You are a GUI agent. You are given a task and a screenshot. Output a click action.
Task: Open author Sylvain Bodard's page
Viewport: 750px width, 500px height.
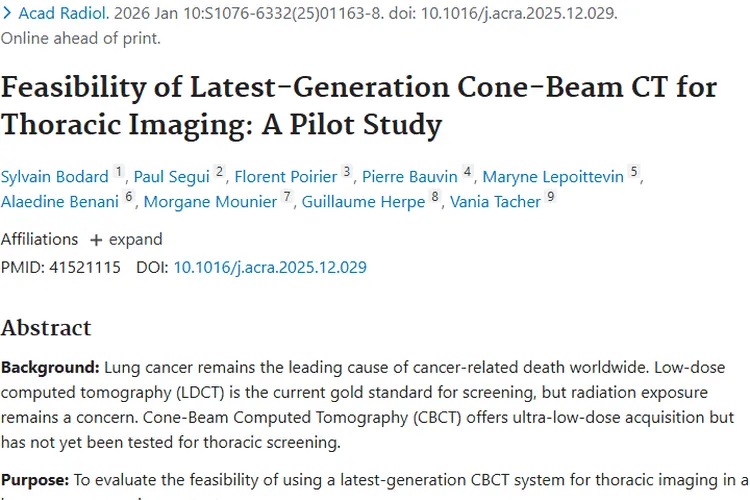[x=54, y=177]
